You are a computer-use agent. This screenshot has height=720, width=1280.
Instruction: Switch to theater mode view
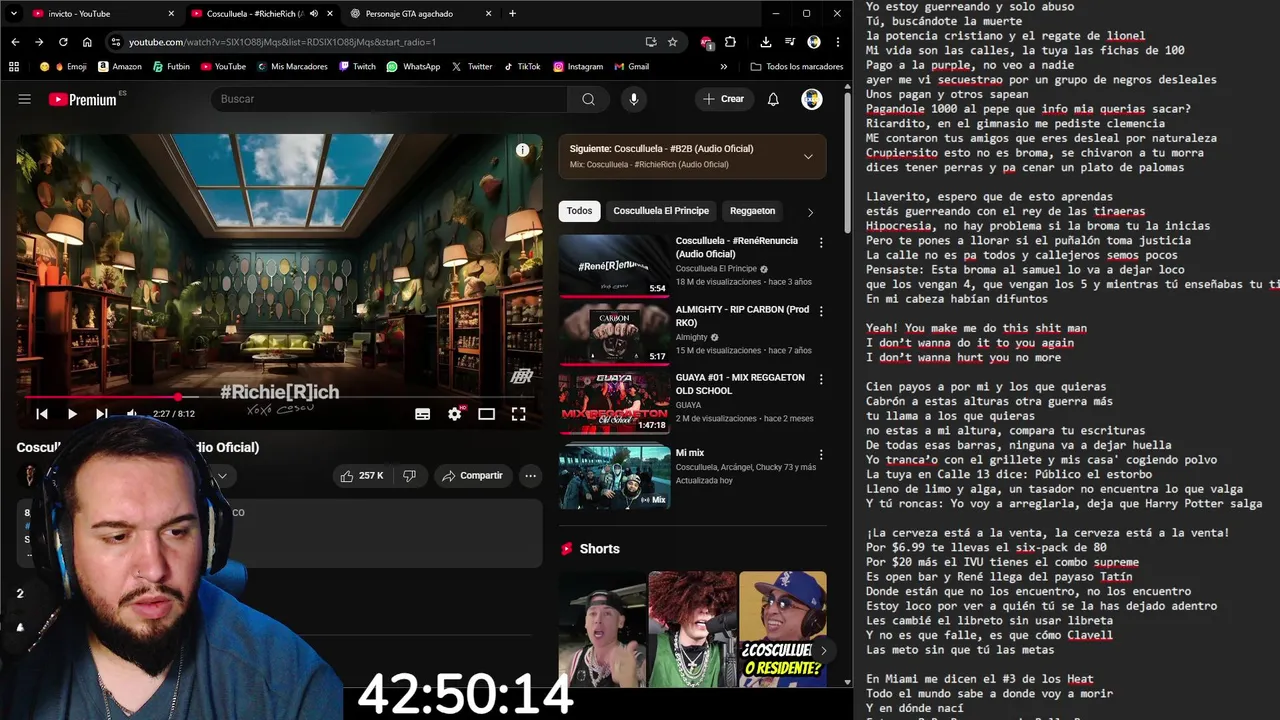click(487, 414)
